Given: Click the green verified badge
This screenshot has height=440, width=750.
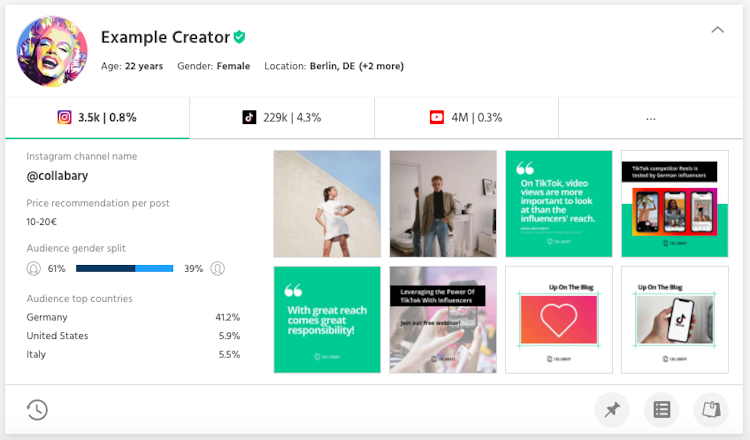Looking at the screenshot, I should point(239,37).
